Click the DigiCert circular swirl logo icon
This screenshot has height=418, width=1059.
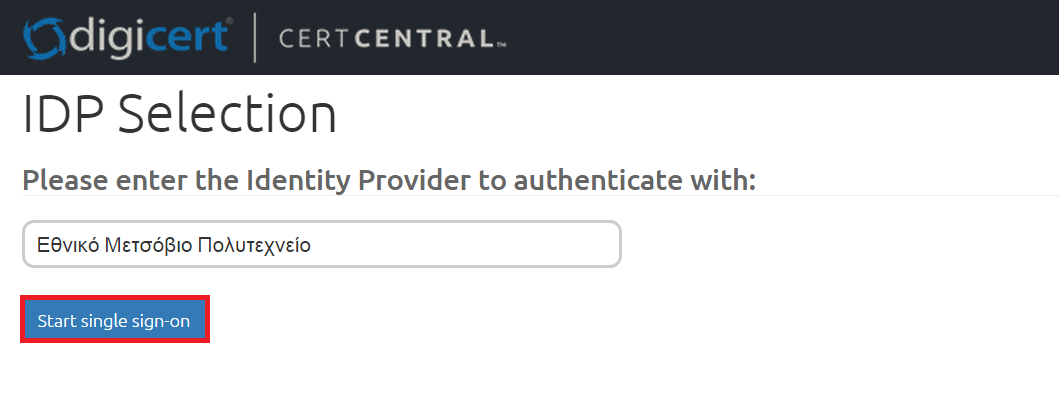[x=44, y=39]
